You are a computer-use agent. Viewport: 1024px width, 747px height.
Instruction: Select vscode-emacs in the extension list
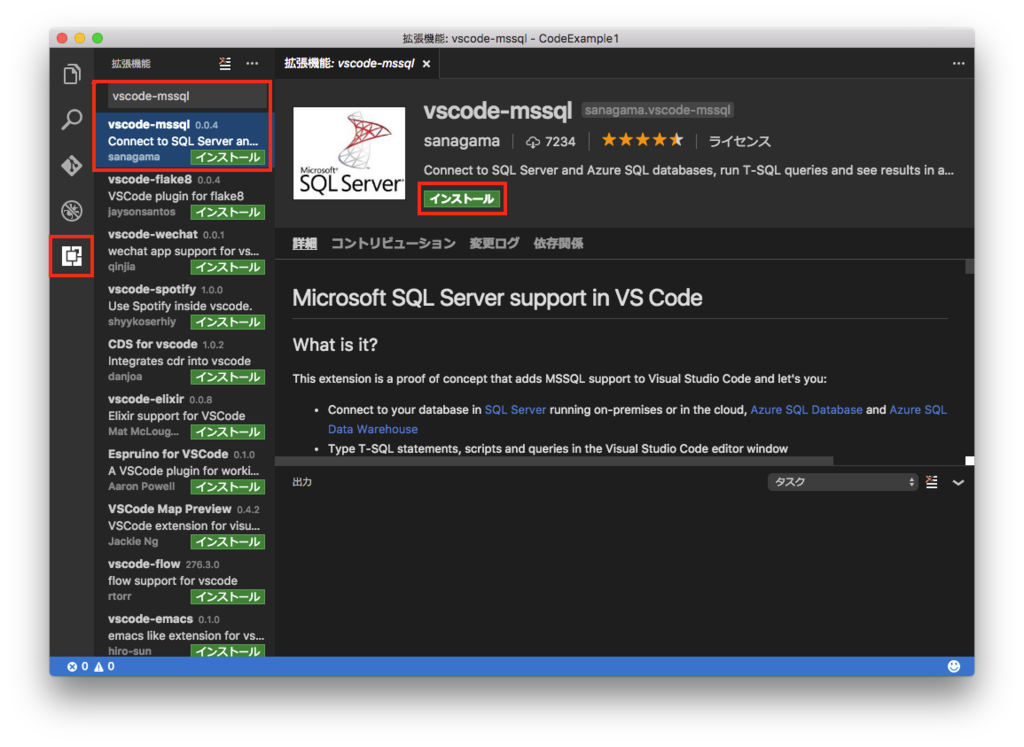tap(185, 633)
